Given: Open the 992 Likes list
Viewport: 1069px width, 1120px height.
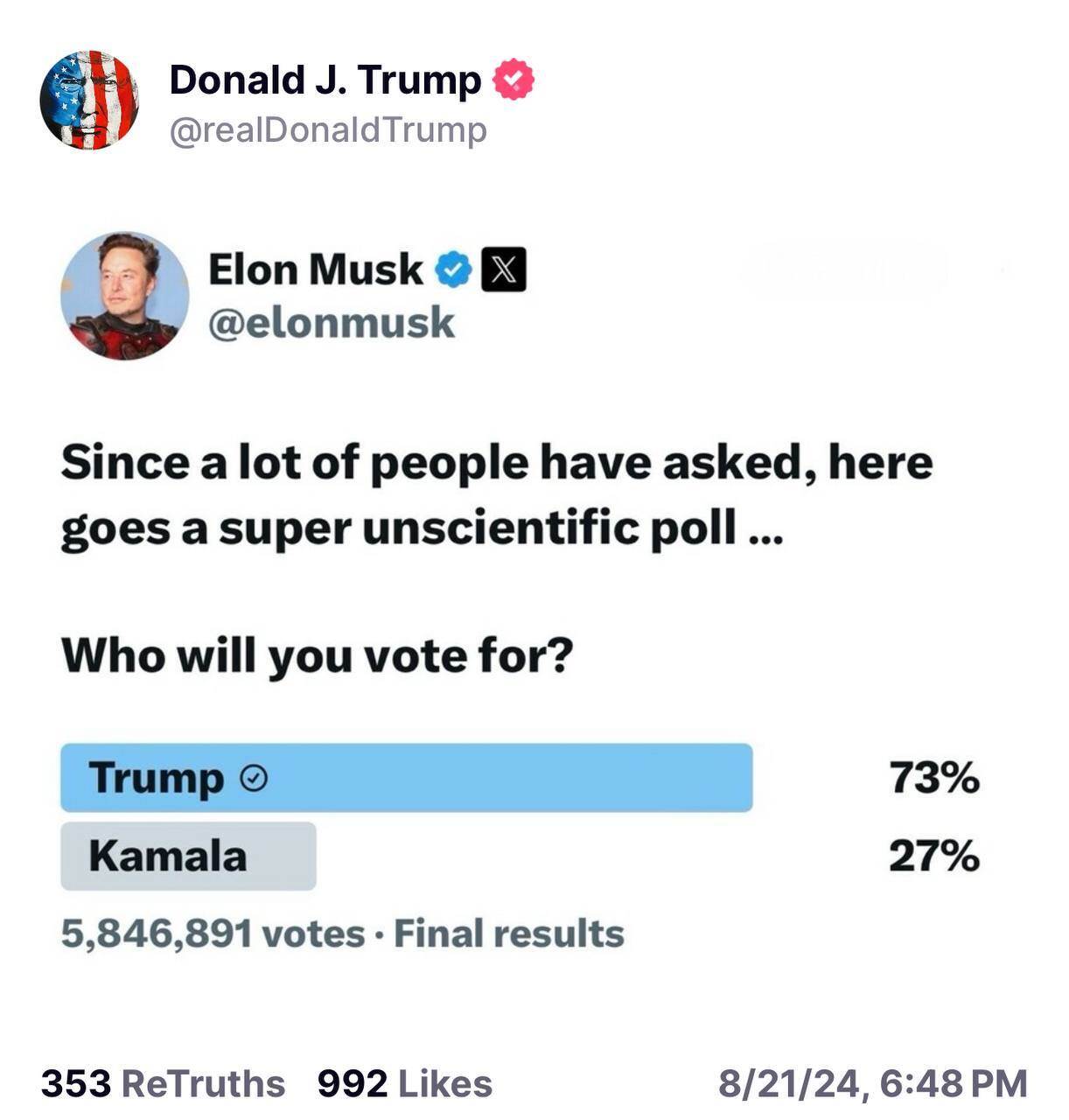Looking at the screenshot, I should click(404, 1083).
